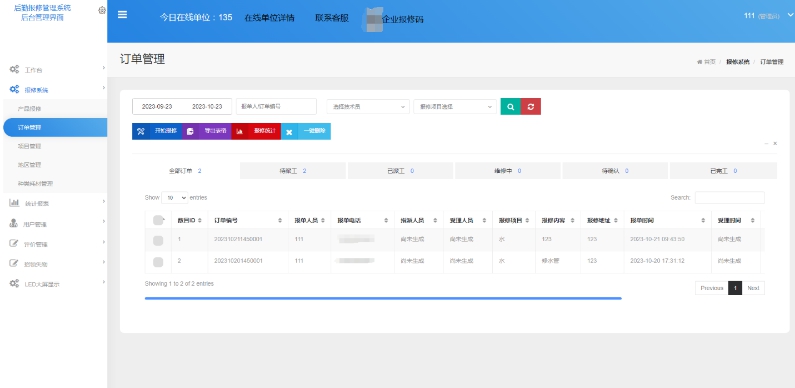
Task: Click the 报修系统 breadcrumb link
Action: coord(738,62)
